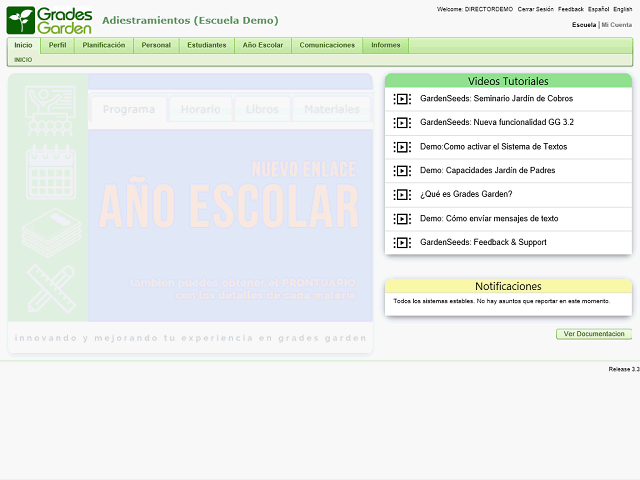The image size is (640, 480).
Task: Open Demo: Como activar el Sistema de Textos
Action: point(493,147)
